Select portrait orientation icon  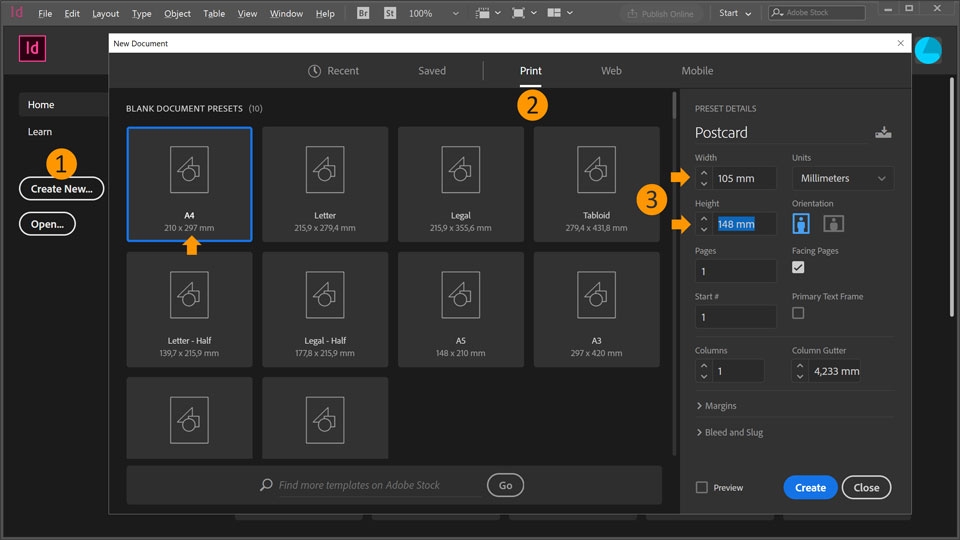coord(801,223)
